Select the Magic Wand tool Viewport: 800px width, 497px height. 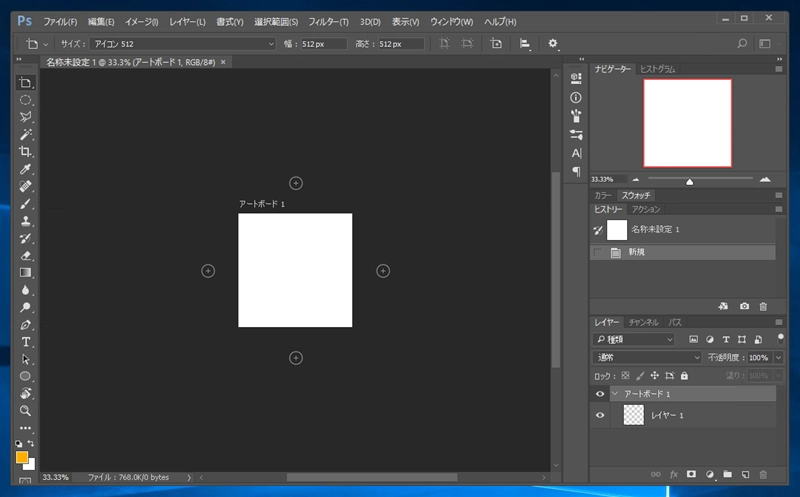pos(26,134)
